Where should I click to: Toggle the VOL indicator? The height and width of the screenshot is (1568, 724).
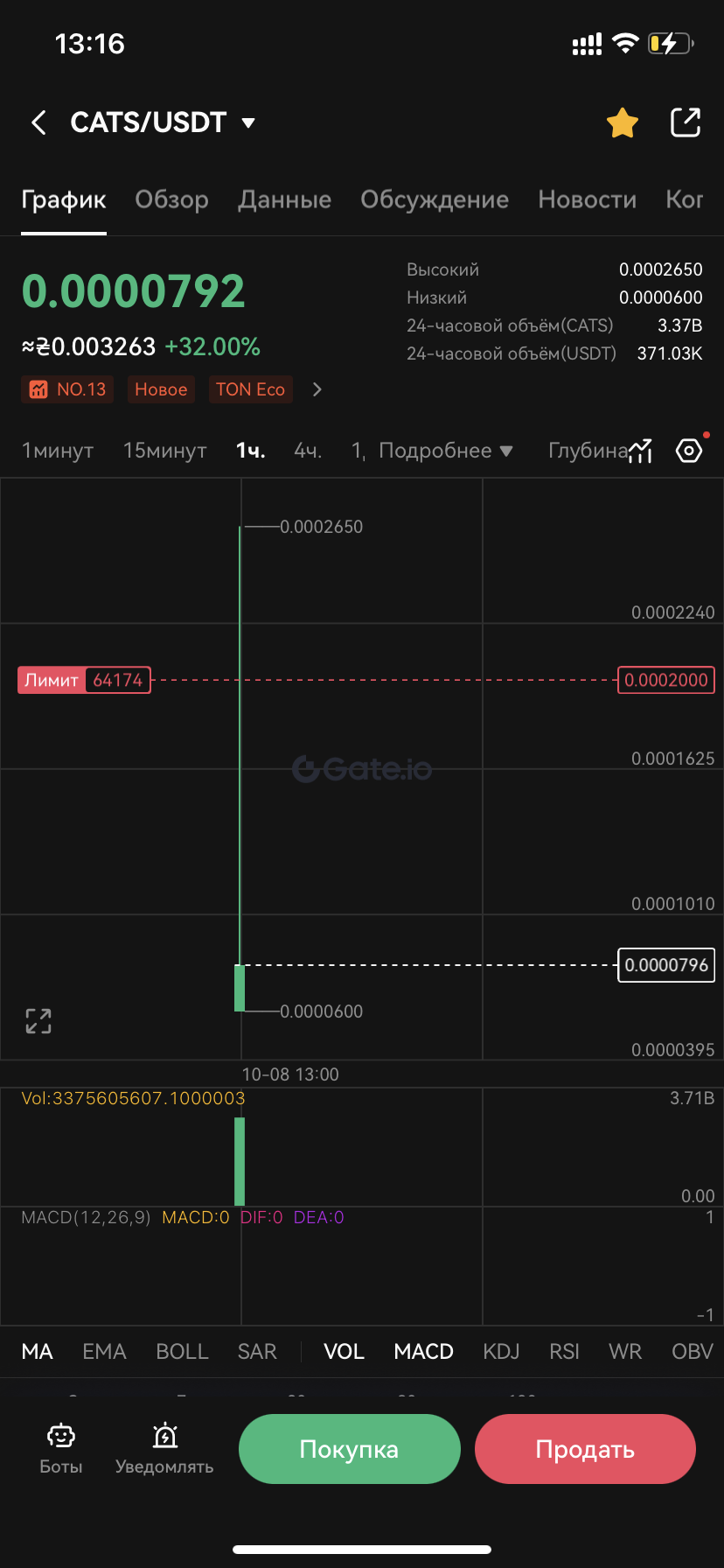[x=344, y=1351]
